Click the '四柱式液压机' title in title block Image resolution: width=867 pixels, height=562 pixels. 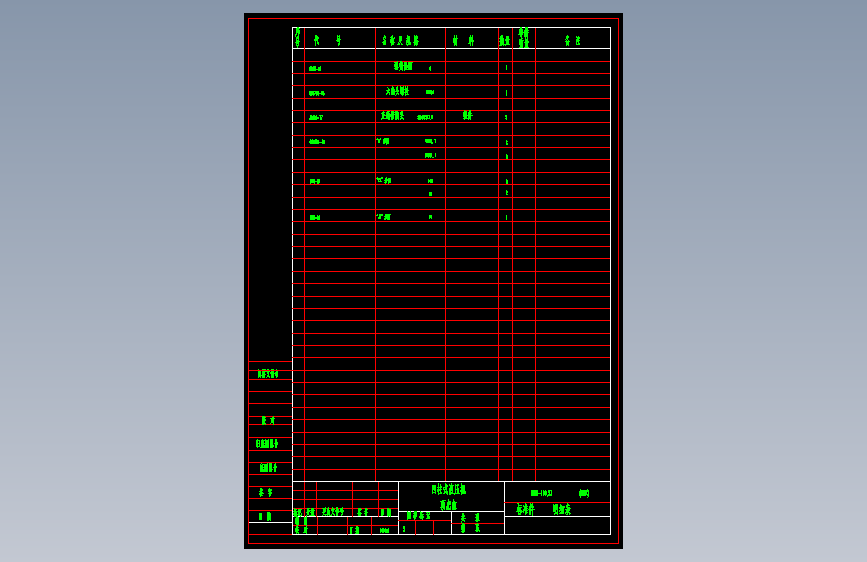click(x=448, y=490)
